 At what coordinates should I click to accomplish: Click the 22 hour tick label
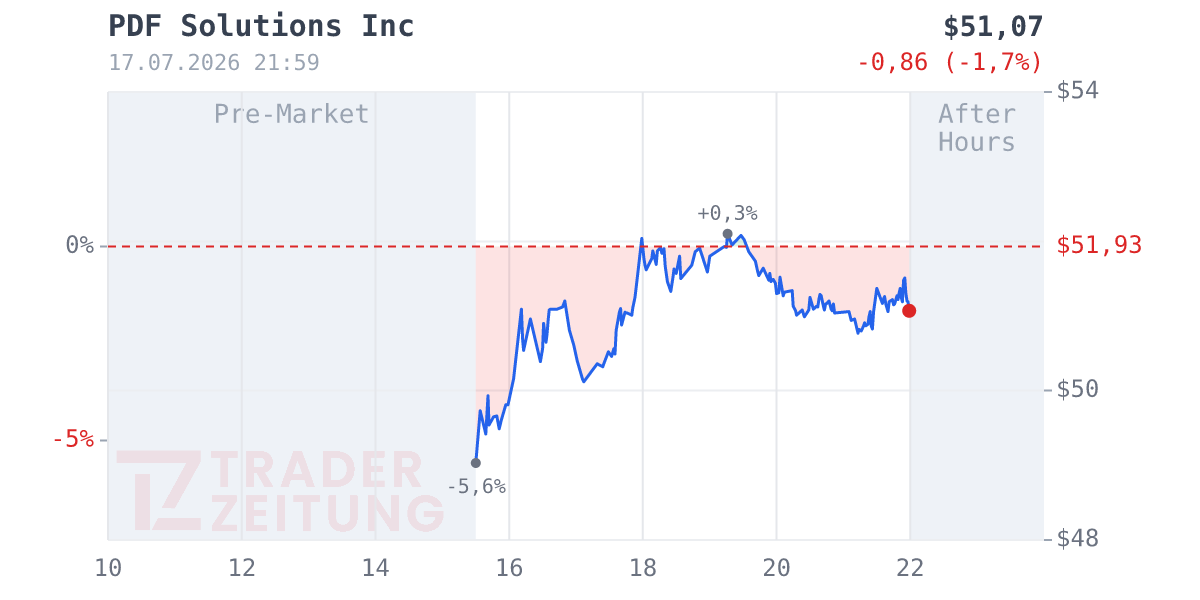point(910,568)
